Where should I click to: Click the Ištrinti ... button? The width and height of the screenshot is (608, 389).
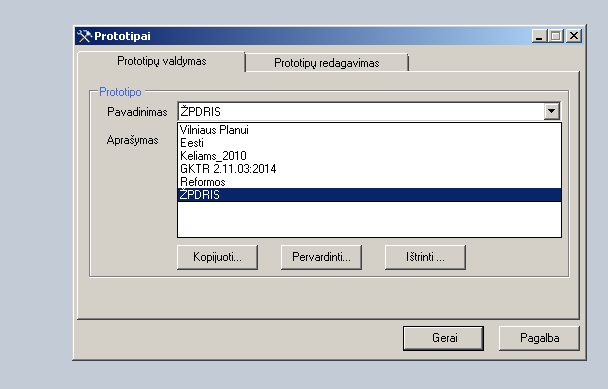click(425, 257)
